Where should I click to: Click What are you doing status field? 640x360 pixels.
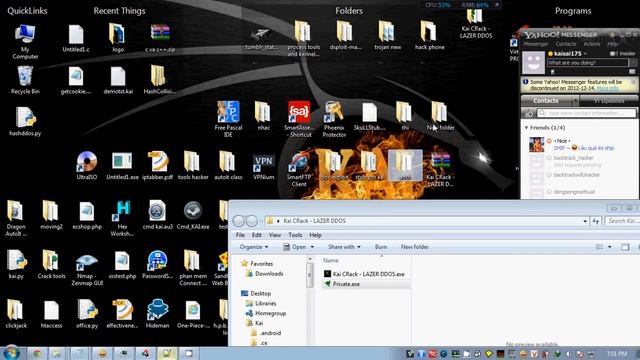click(587, 63)
